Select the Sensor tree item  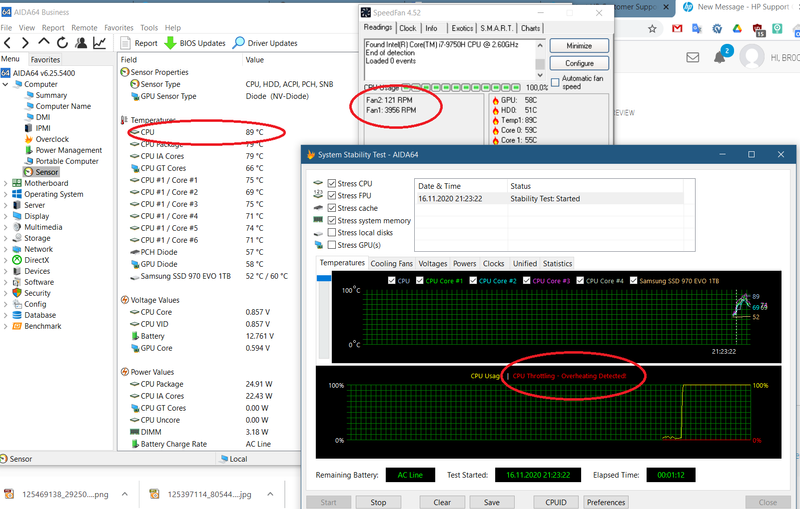coord(47,172)
